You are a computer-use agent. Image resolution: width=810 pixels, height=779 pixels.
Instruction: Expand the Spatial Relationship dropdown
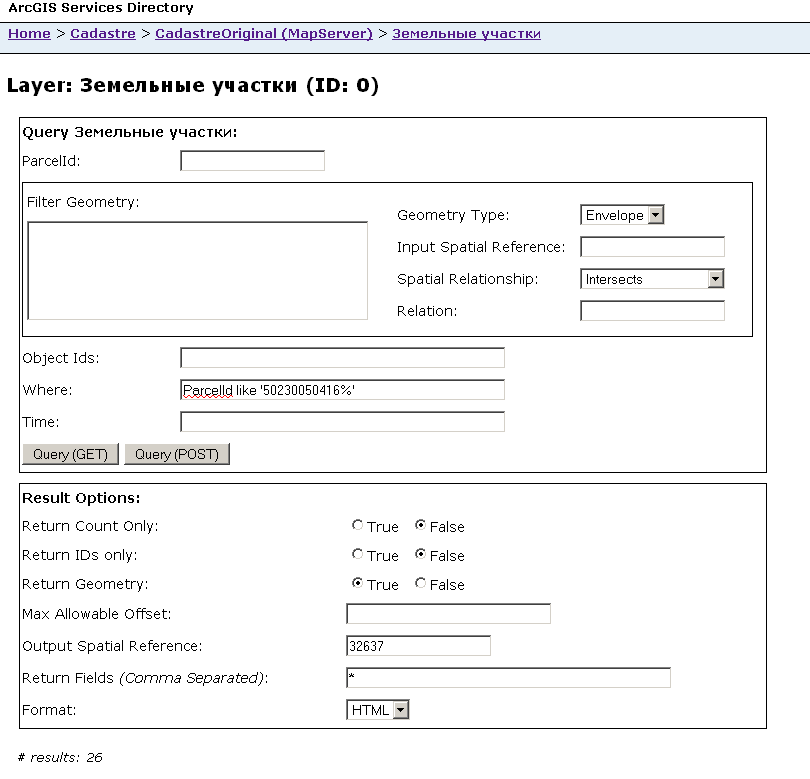(x=652, y=280)
